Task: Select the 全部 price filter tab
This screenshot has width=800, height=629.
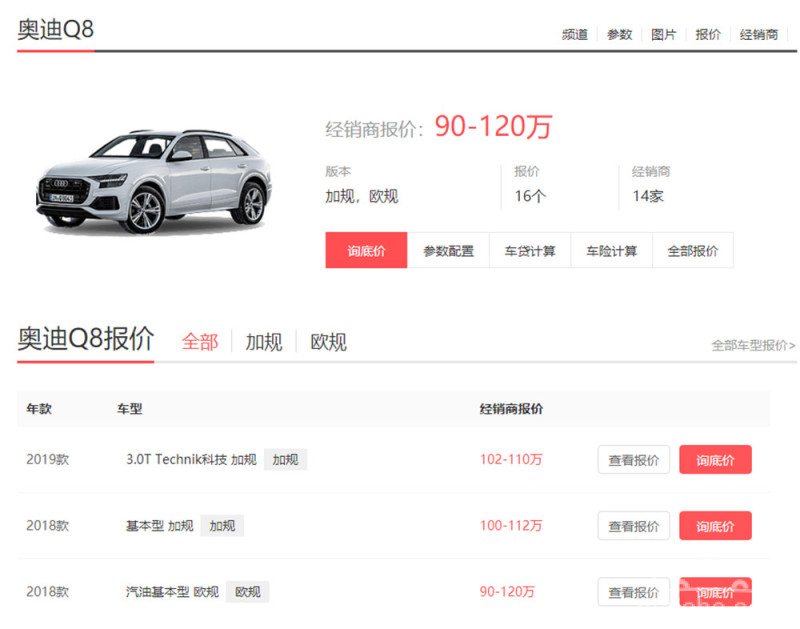Action: (x=199, y=342)
